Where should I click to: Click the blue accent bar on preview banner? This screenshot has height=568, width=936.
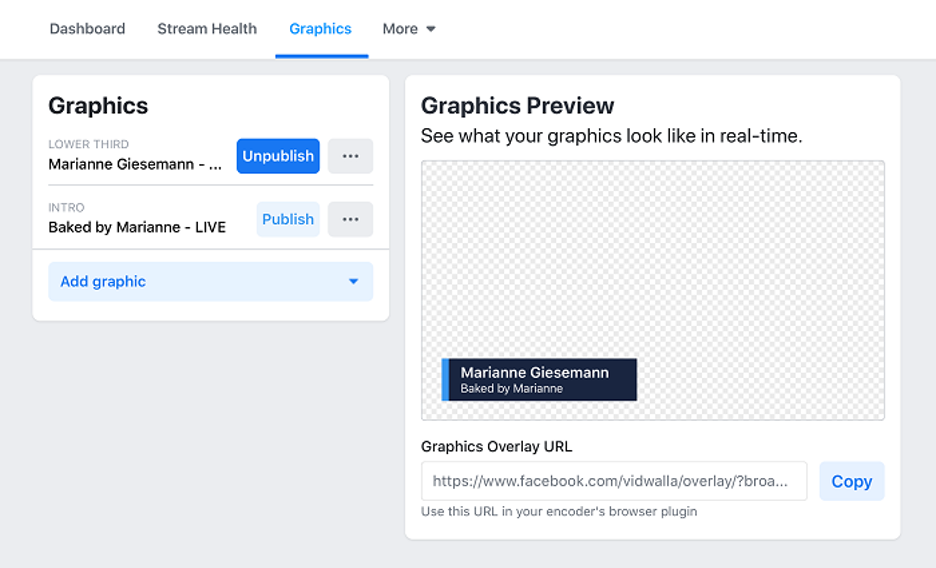pos(445,380)
